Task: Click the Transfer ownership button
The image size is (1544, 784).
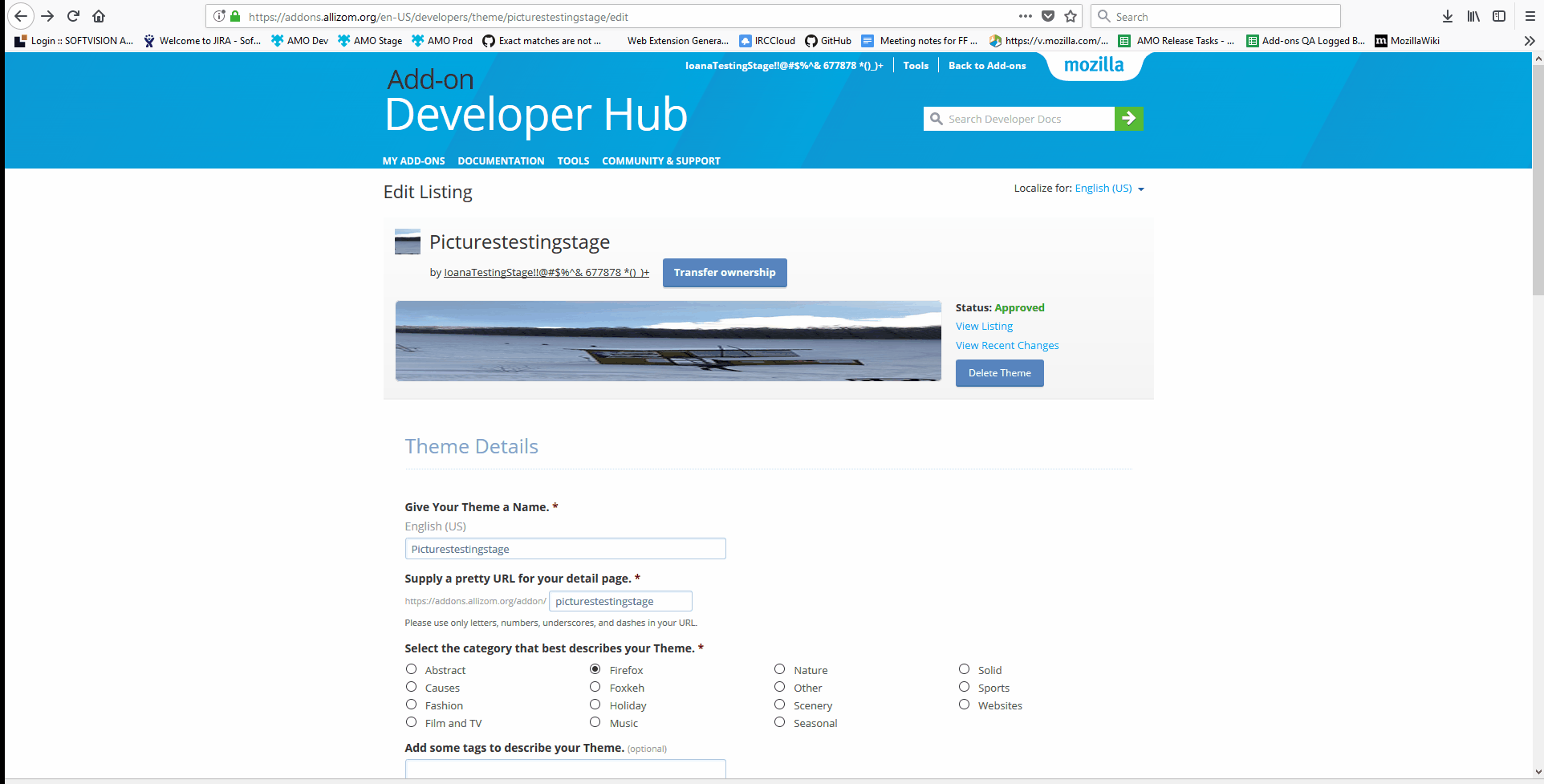Action: (724, 272)
